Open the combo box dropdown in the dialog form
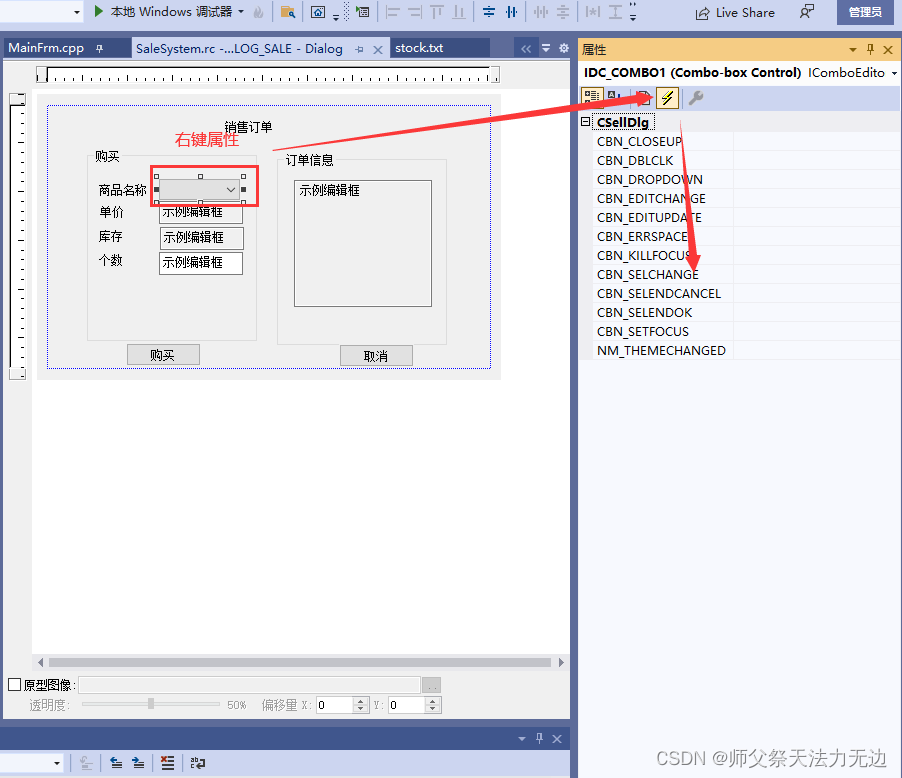Viewport: 902px width, 778px height. (x=231, y=188)
